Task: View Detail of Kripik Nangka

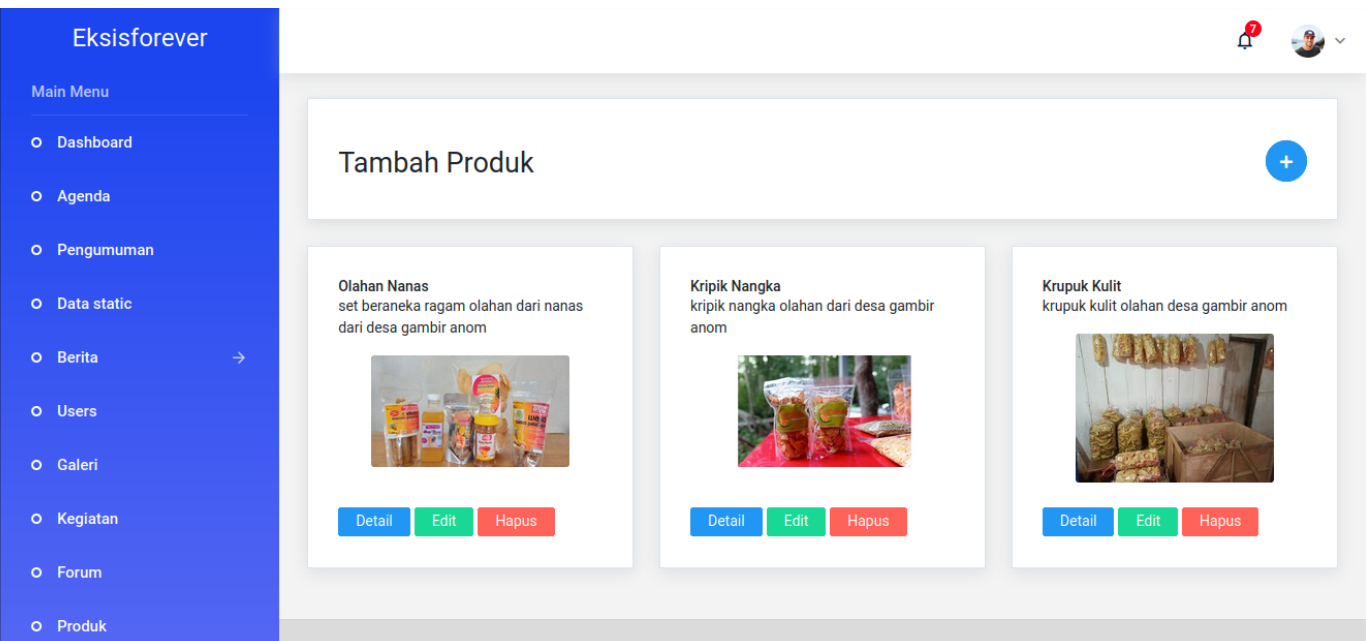Action: coord(726,521)
